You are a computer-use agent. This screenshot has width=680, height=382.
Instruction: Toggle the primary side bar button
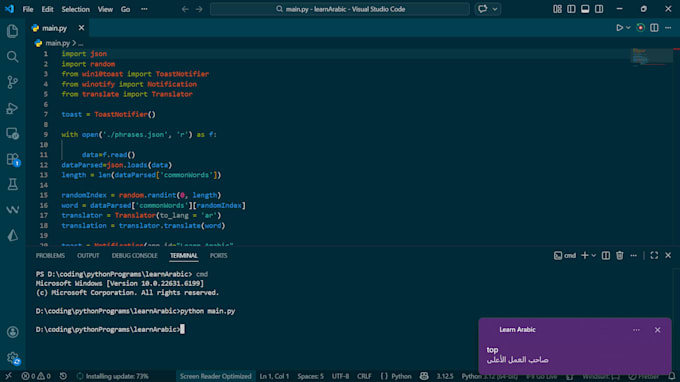(x=571, y=9)
